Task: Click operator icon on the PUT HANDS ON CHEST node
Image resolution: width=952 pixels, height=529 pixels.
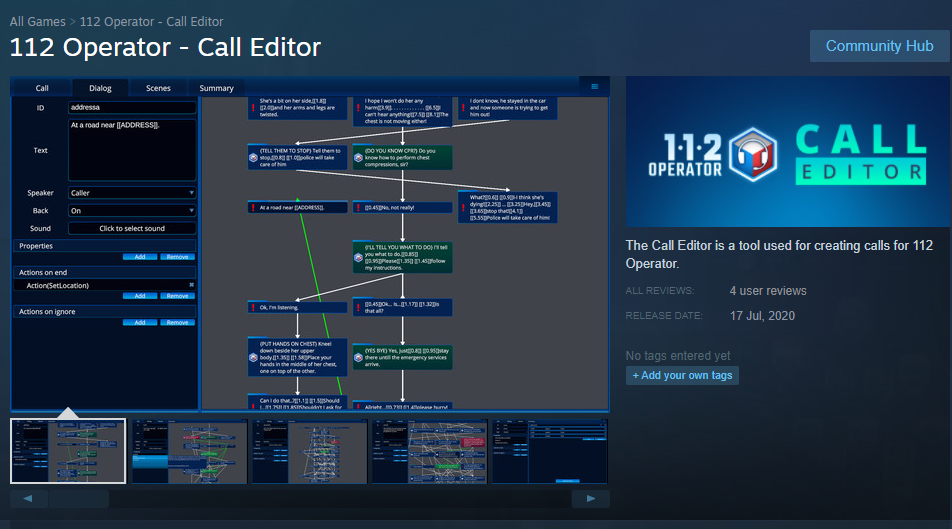Action: (x=253, y=357)
